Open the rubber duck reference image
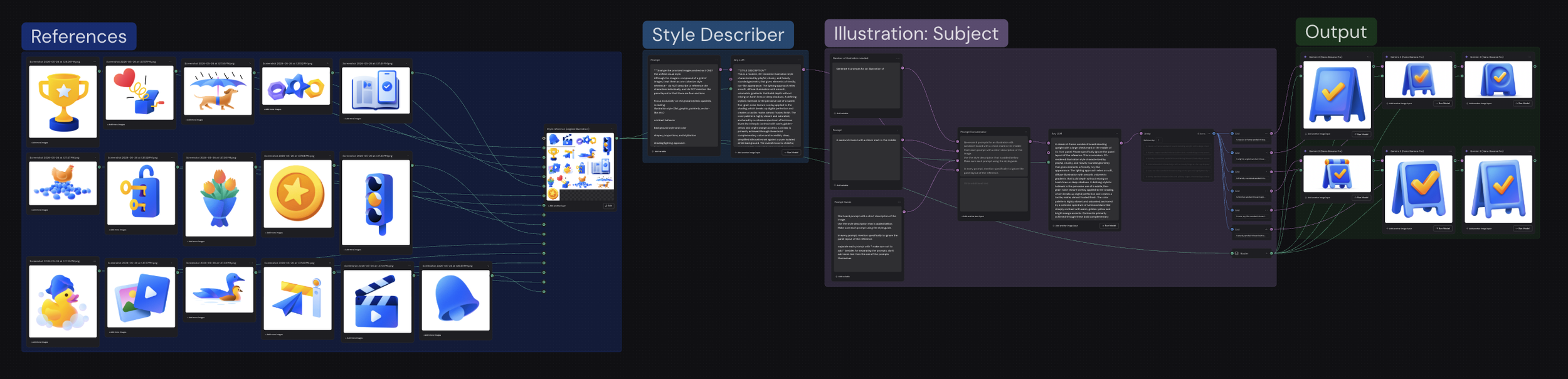The image size is (1568, 379). tap(63, 301)
